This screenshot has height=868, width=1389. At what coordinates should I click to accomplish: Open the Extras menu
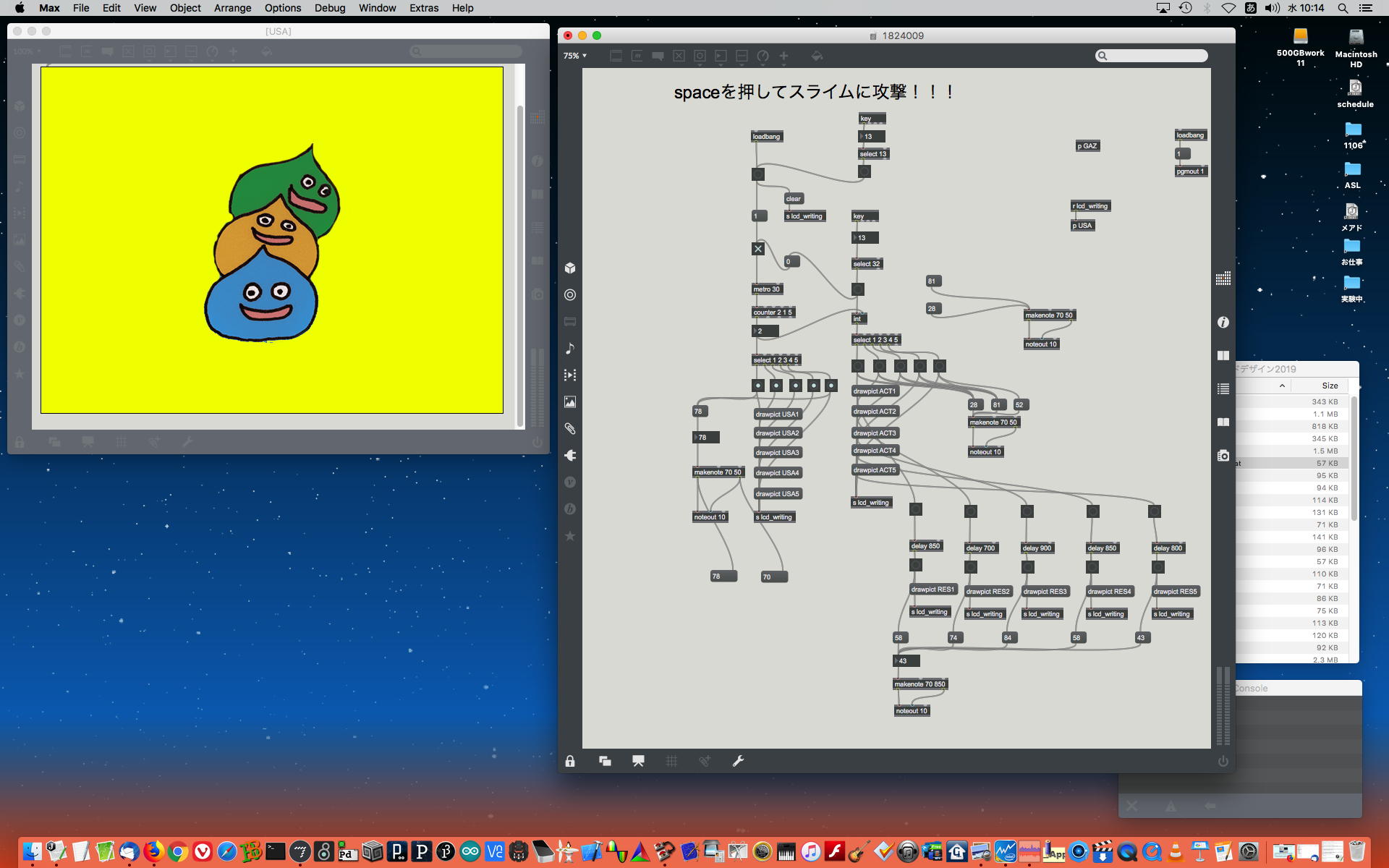point(423,8)
